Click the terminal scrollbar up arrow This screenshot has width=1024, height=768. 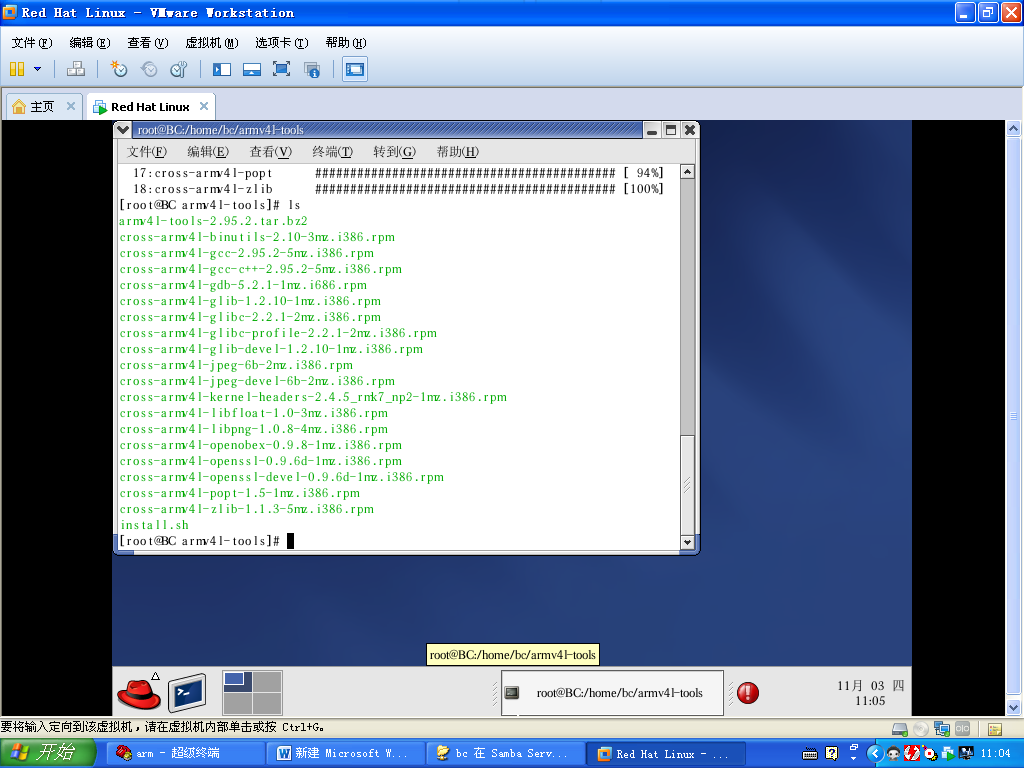(x=687, y=172)
